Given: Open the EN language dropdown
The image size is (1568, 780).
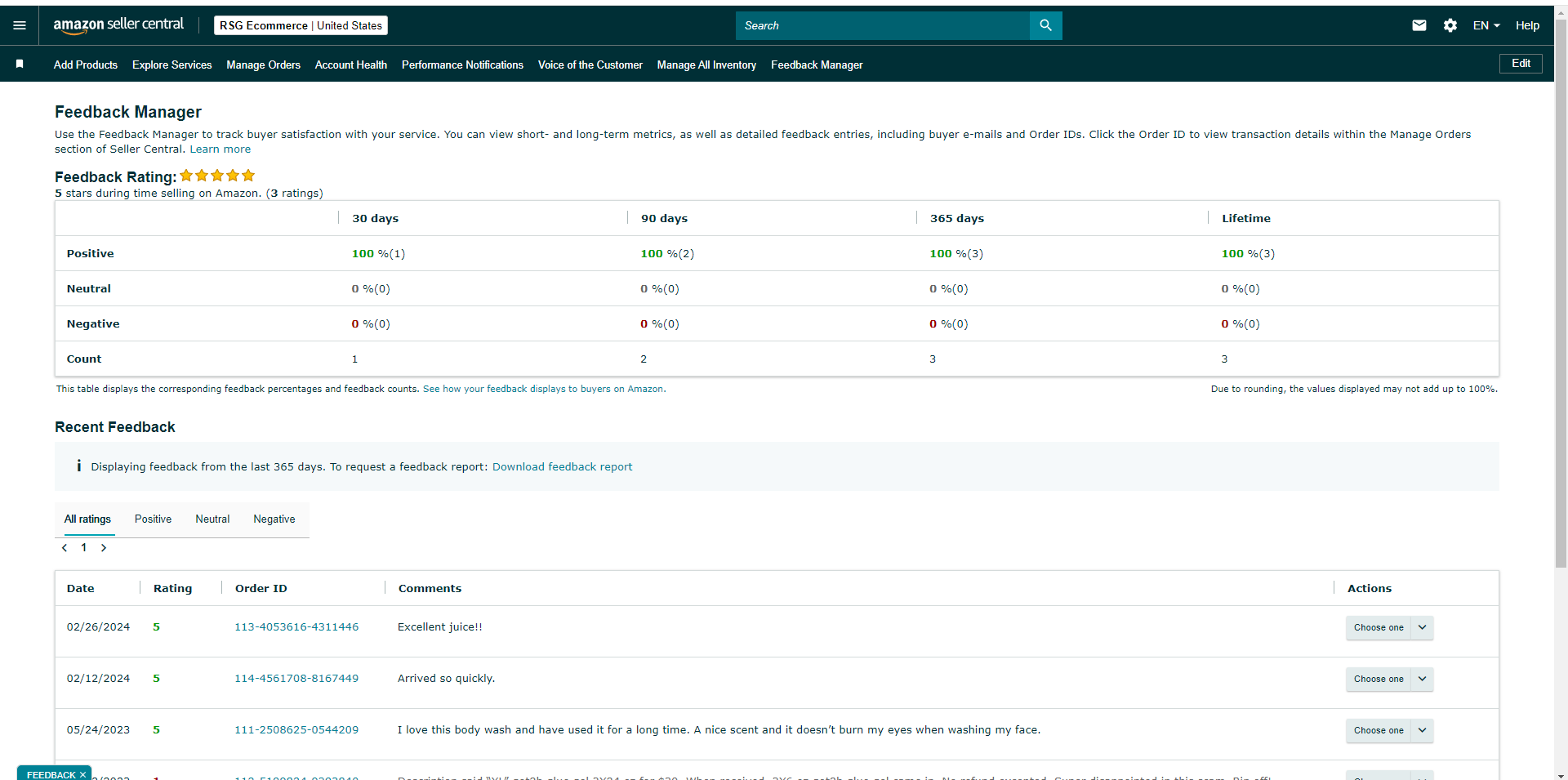Looking at the screenshot, I should pyautogui.click(x=1486, y=25).
